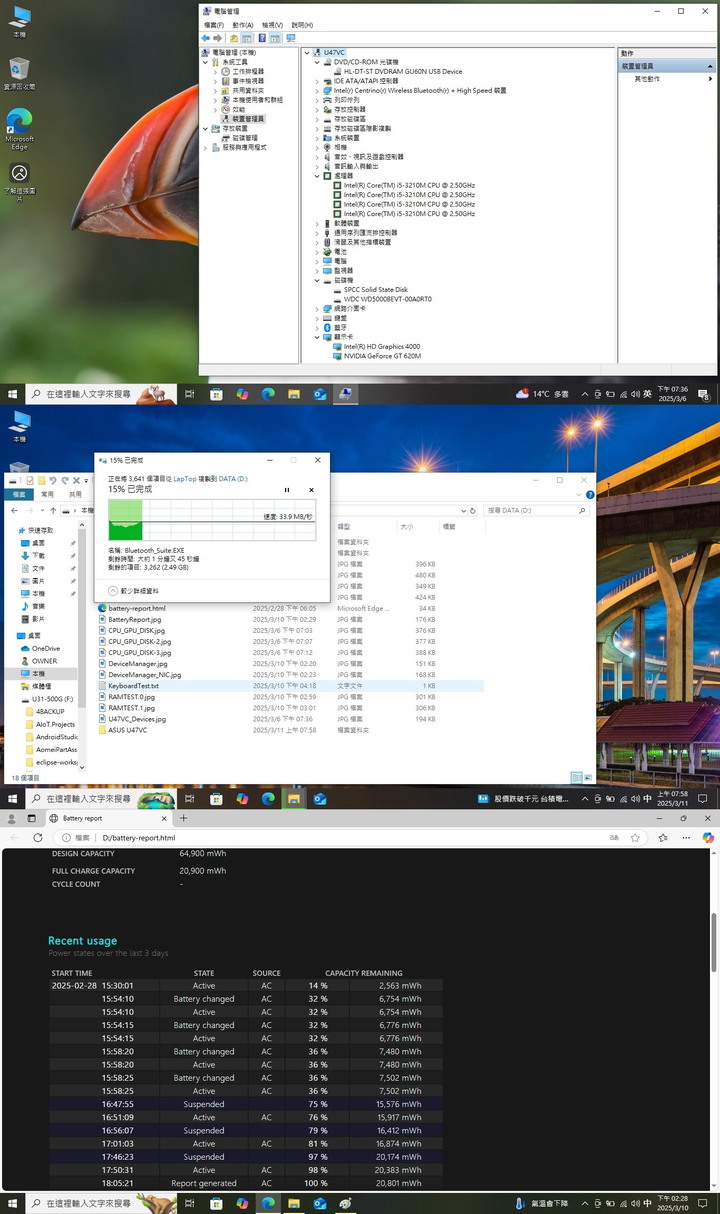Open the 了解這張圖片 desktop icon

[x=19, y=181]
